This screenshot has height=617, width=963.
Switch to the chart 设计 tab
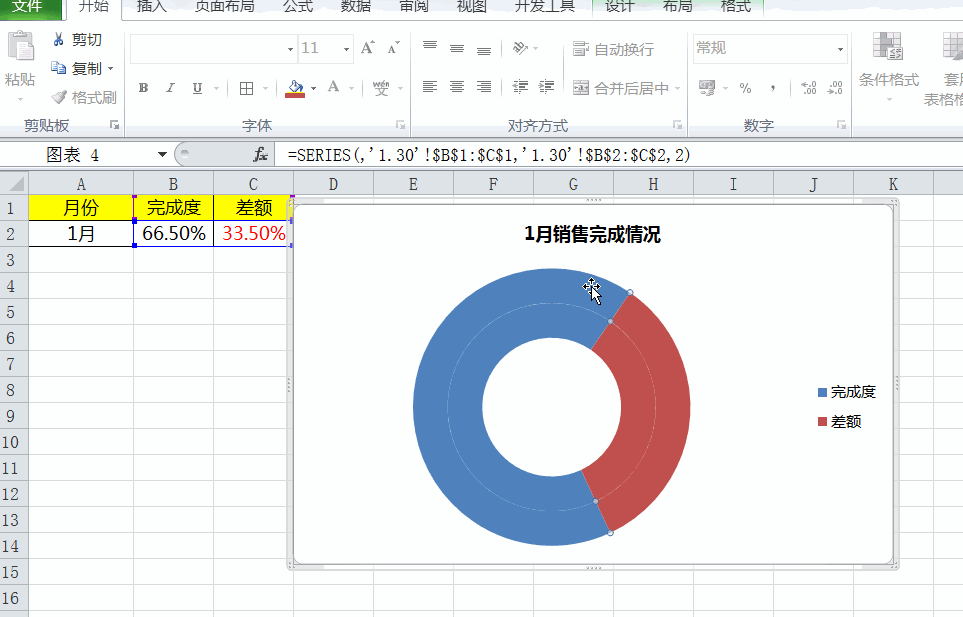pyautogui.click(x=619, y=7)
